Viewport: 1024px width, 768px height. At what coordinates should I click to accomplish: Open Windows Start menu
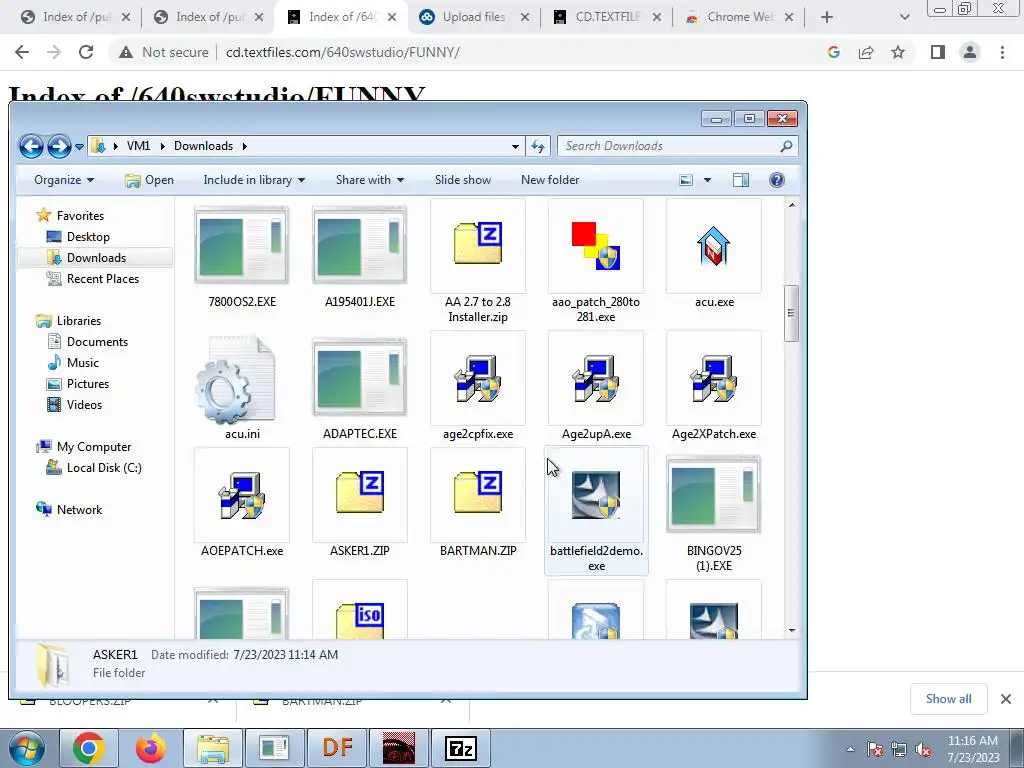click(27, 748)
